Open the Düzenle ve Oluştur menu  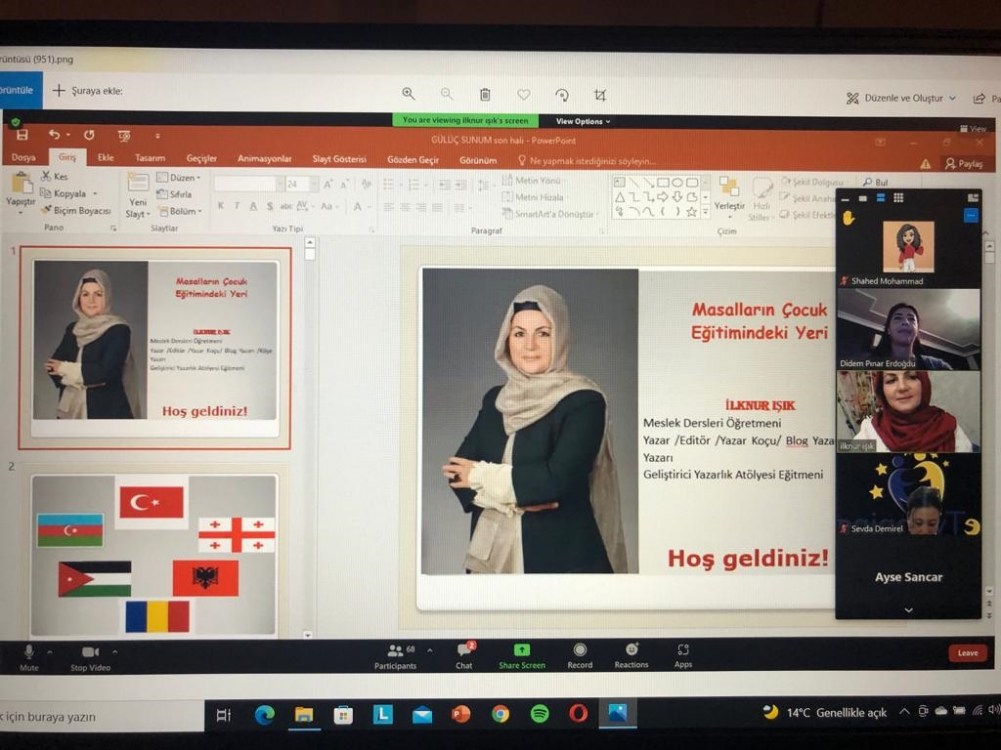point(901,98)
